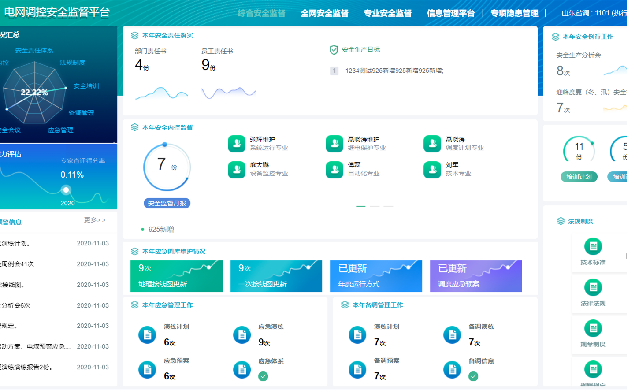Select the active green carousel page indicator
The width and height of the screenshot is (627, 390).
pyautogui.click(x=361, y=206)
